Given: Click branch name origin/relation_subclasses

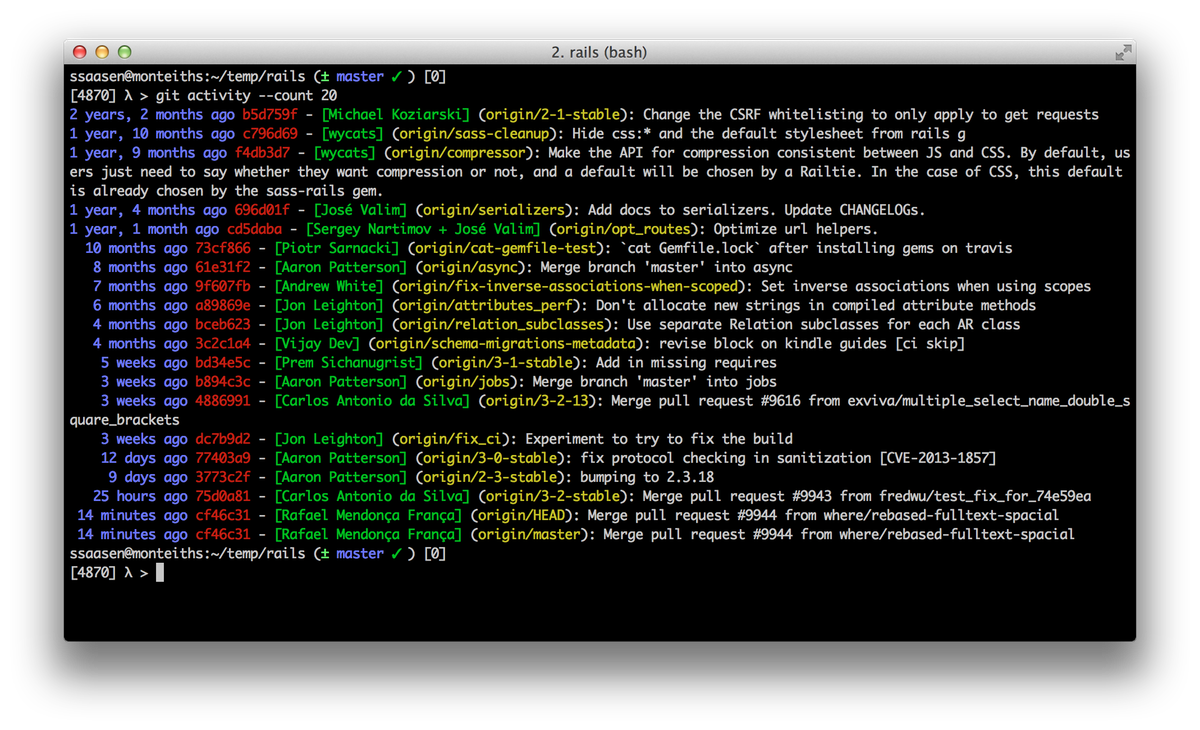Looking at the screenshot, I should (501, 324).
